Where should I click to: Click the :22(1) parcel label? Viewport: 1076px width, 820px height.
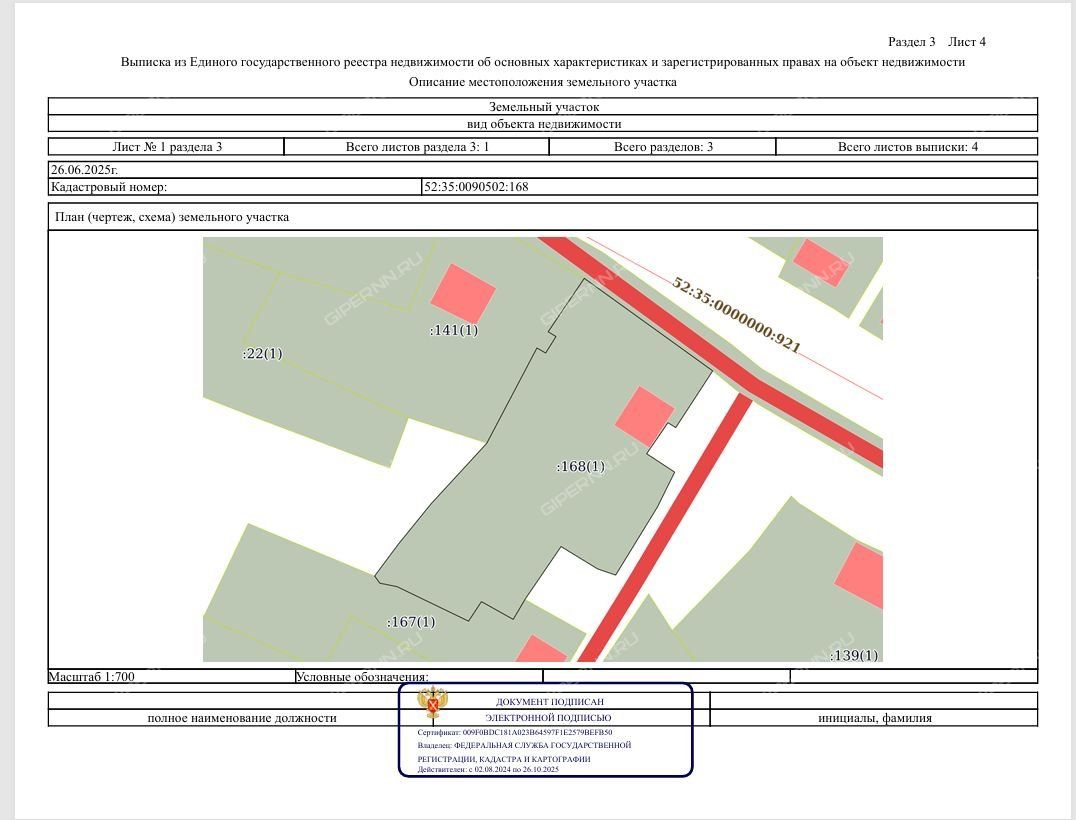coord(263,353)
